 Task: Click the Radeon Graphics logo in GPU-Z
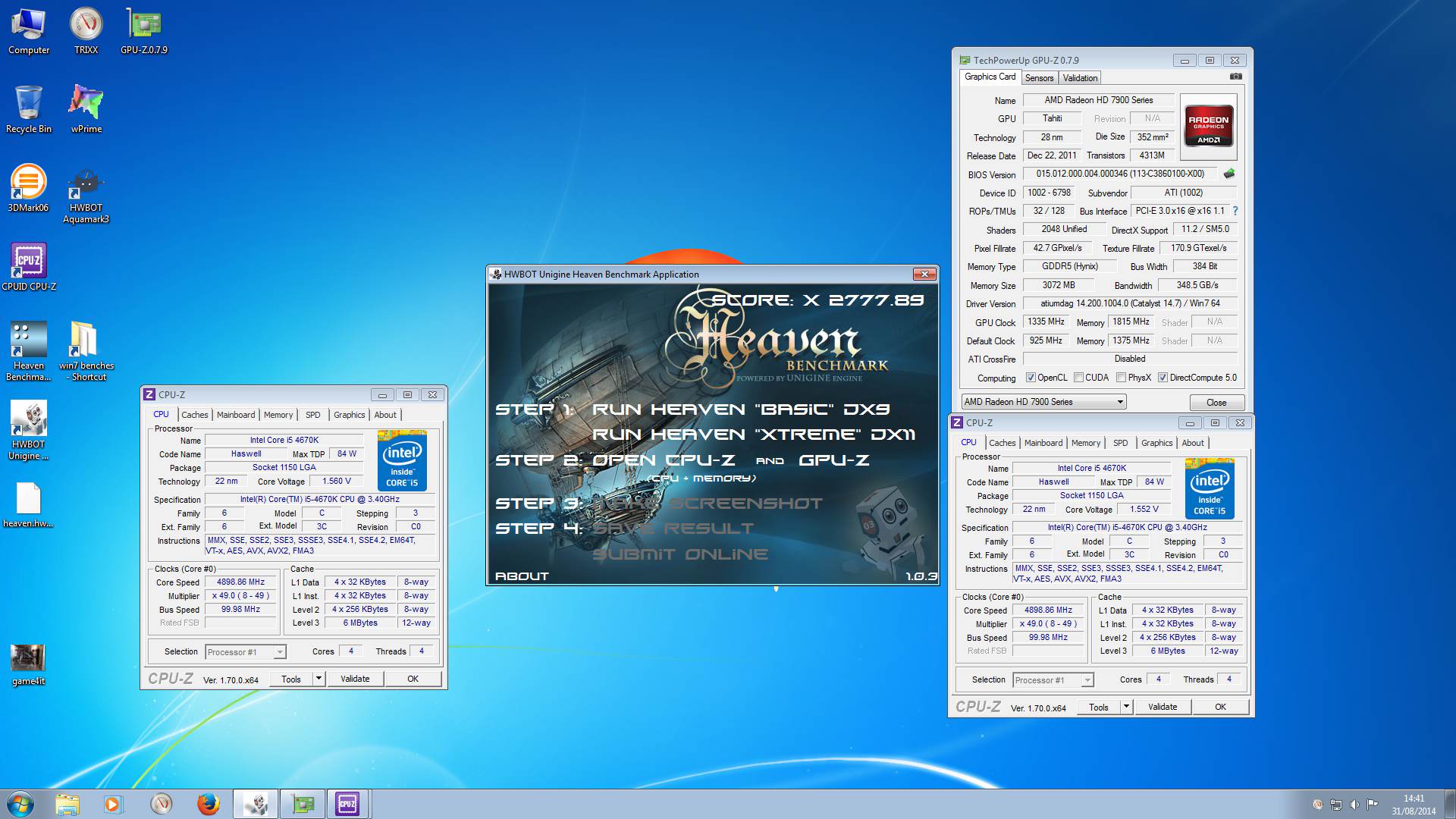click(x=1208, y=126)
